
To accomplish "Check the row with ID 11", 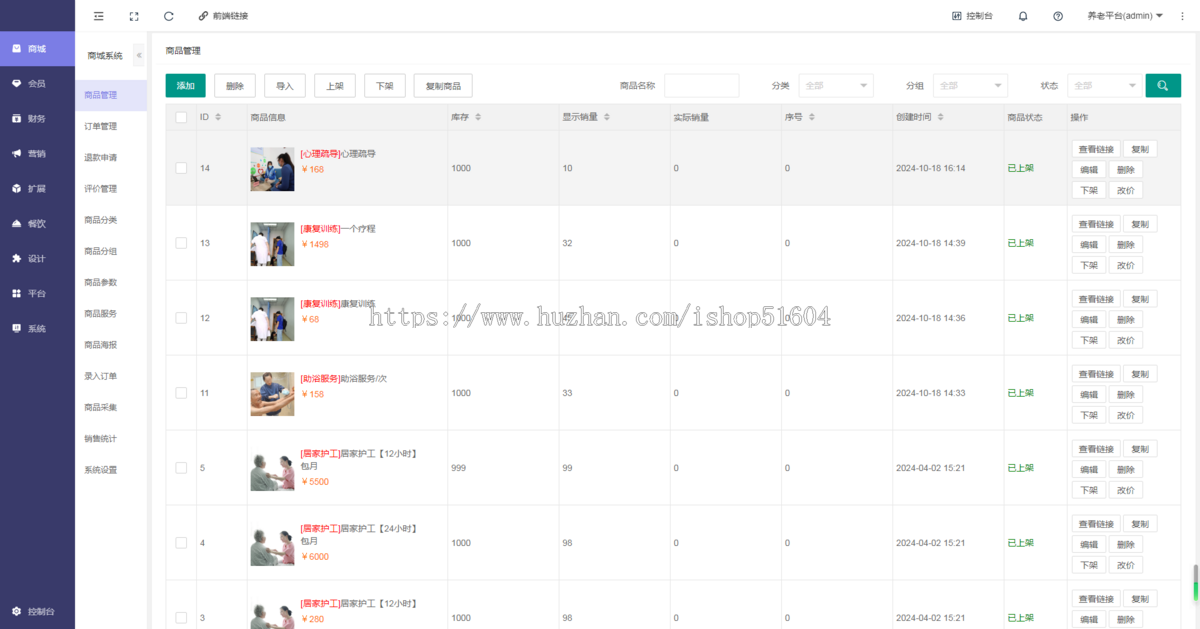I will [181, 393].
